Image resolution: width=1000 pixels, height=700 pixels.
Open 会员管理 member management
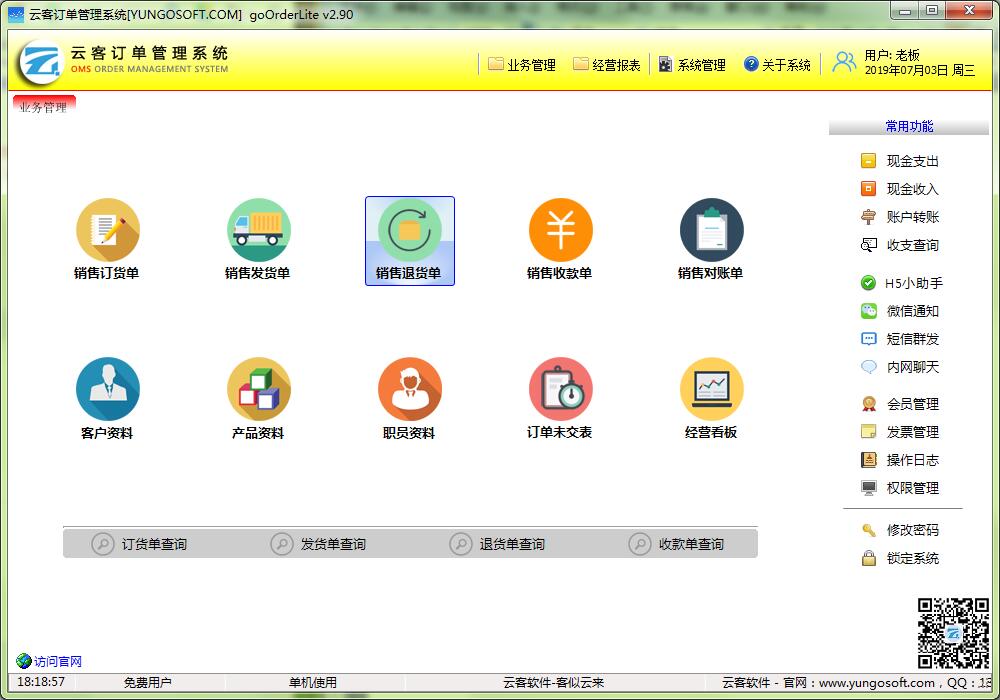click(900, 404)
